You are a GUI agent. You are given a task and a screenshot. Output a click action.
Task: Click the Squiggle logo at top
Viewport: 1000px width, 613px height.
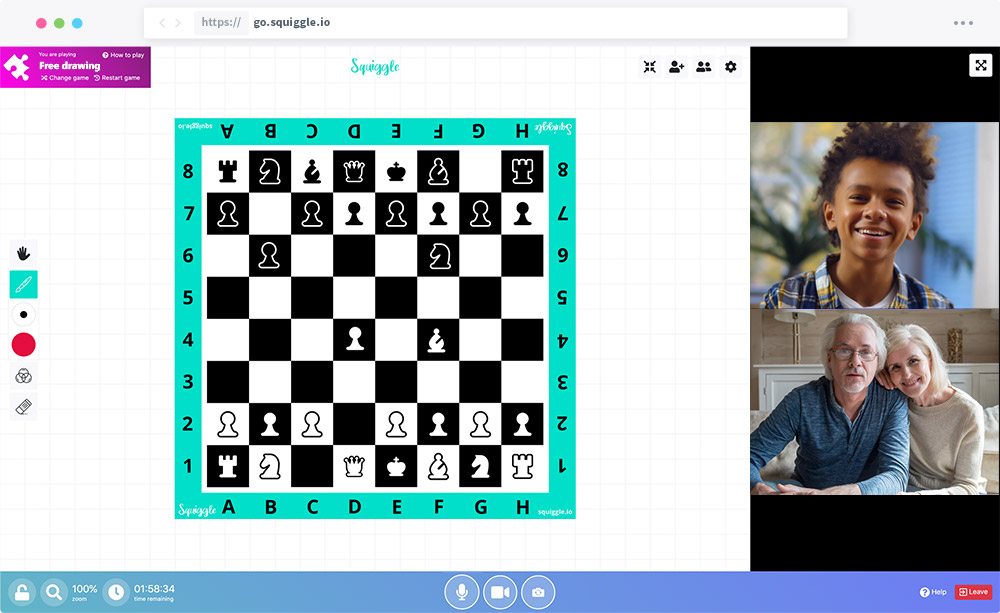pyautogui.click(x=375, y=66)
